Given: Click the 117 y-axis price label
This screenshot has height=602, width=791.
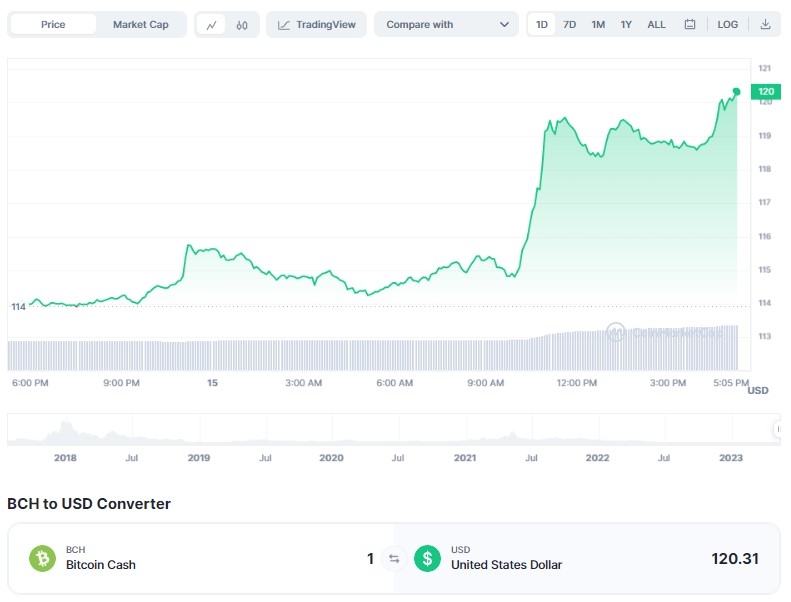Looking at the screenshot, I should pos(765,202).
